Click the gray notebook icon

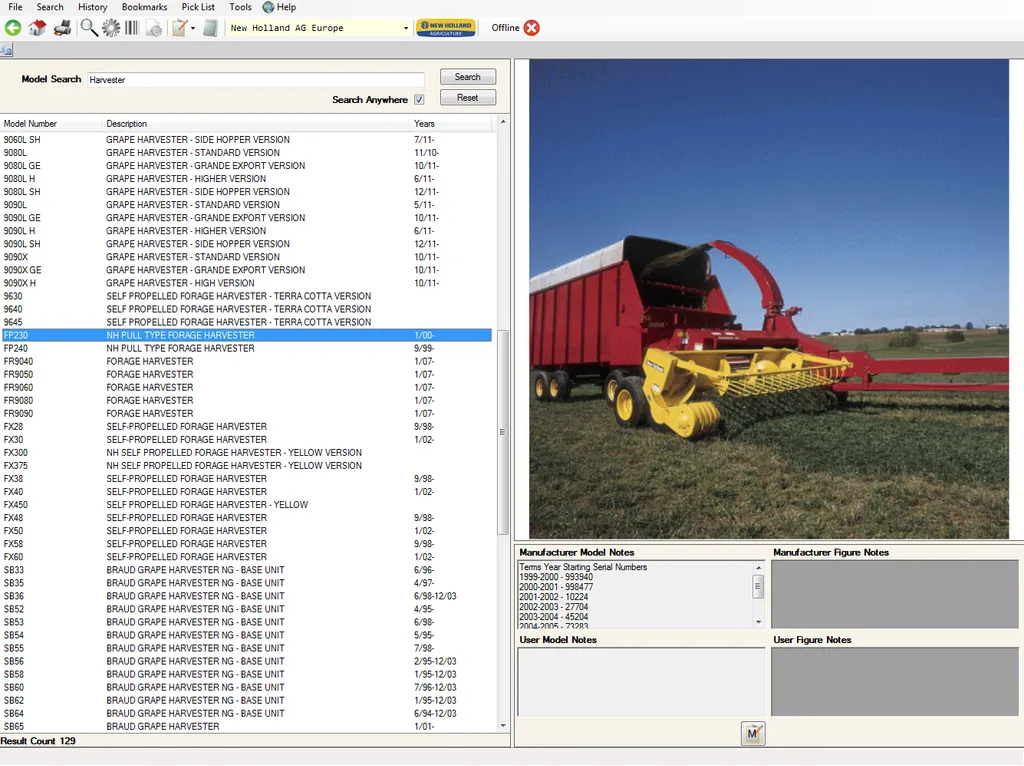(x=210, y=28)
